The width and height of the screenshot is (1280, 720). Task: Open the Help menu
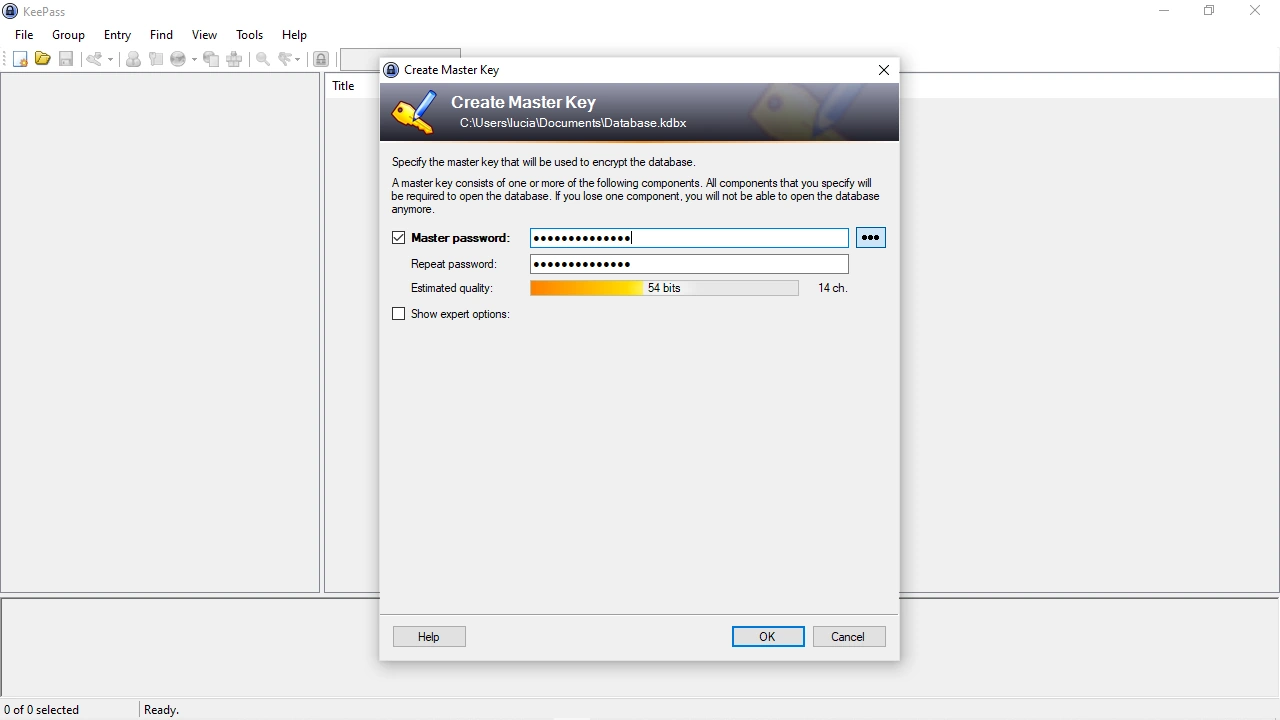[294, 34]
